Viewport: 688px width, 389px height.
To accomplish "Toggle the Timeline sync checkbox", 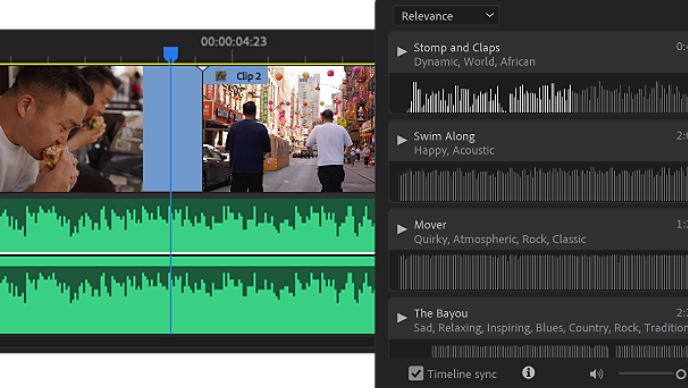I will click(416, 373).
